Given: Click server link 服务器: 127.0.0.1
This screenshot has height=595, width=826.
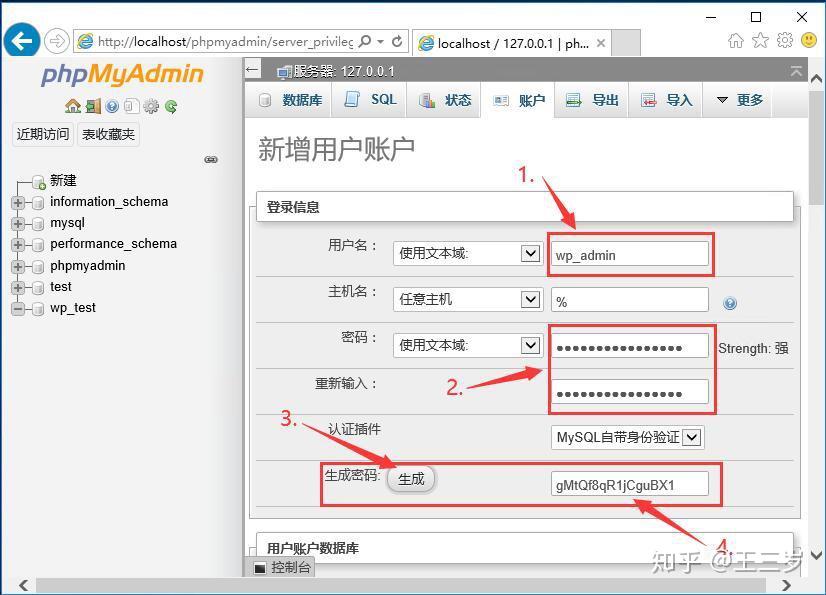Looking at the screenshot, I should click(344, 71).
